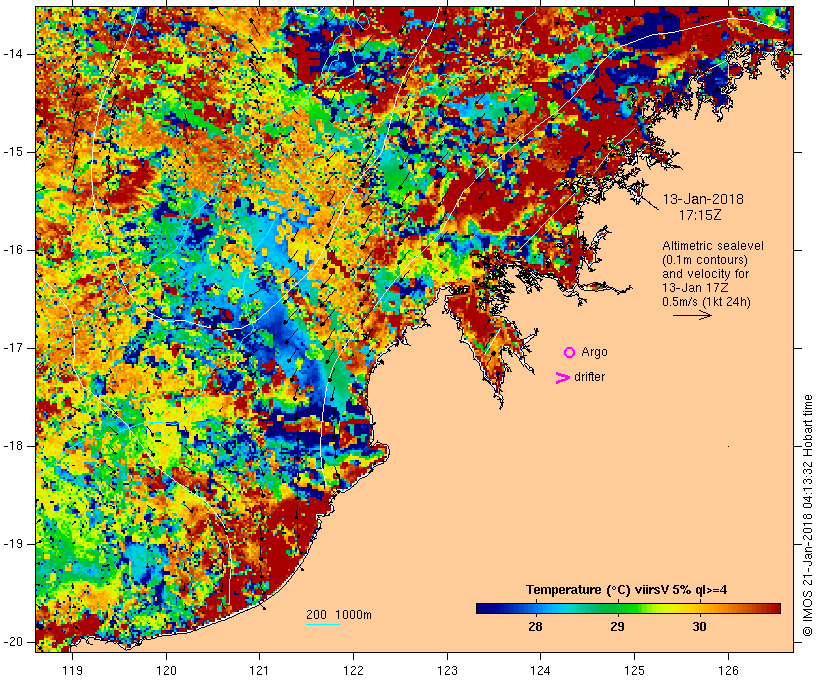This screenshot has height=680, width=820.
Task: Click the '200 1000m' depth contour label
Action: pyautogui.click(x=339, y=615)
